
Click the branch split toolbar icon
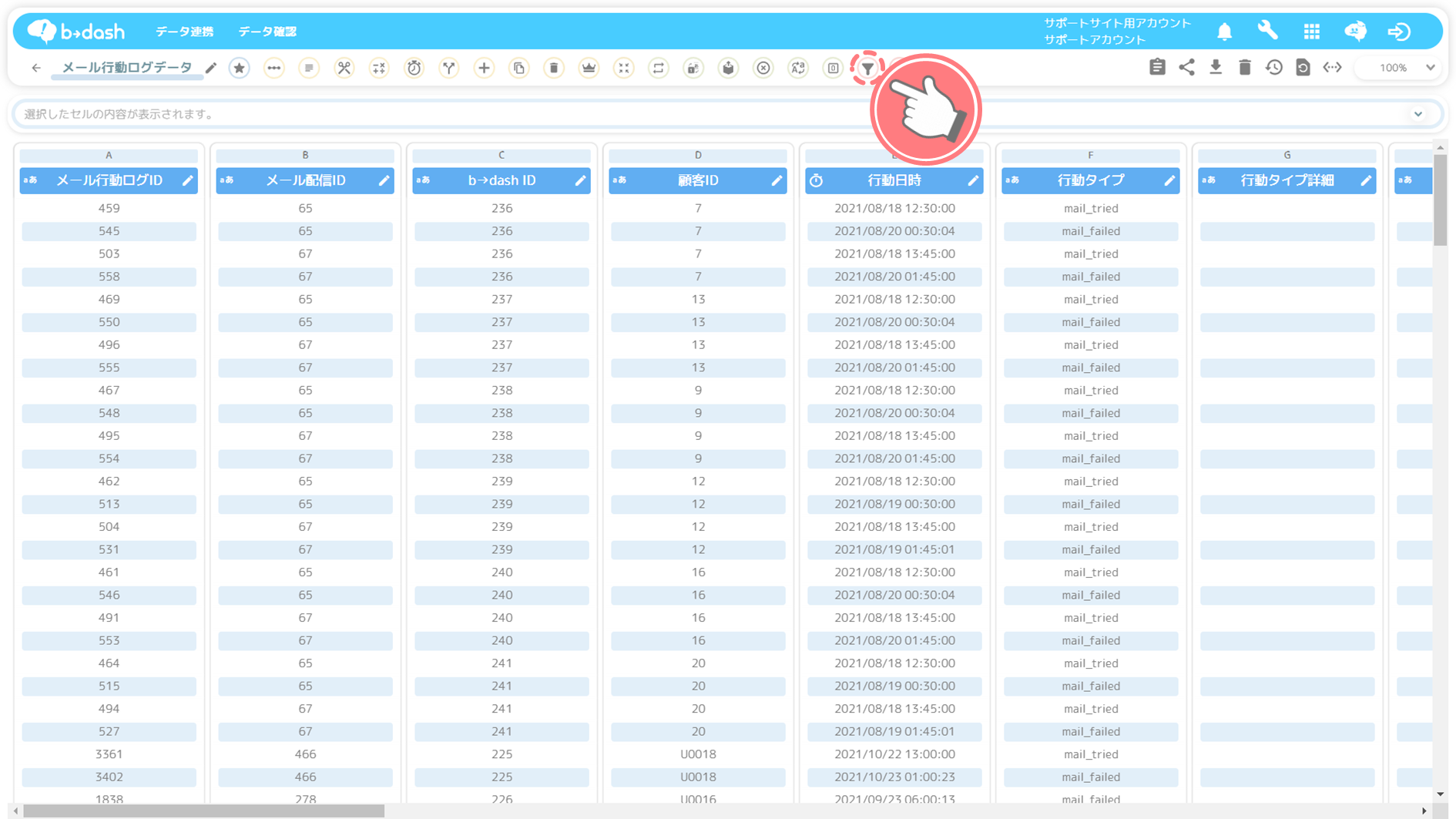click(449, 69)
